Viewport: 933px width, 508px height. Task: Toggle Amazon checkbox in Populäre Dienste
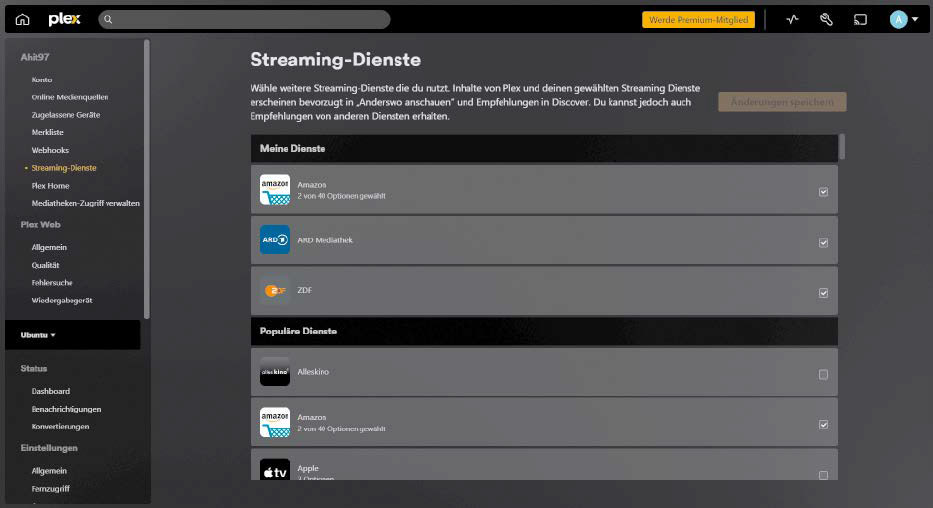[x=824, y=425]
